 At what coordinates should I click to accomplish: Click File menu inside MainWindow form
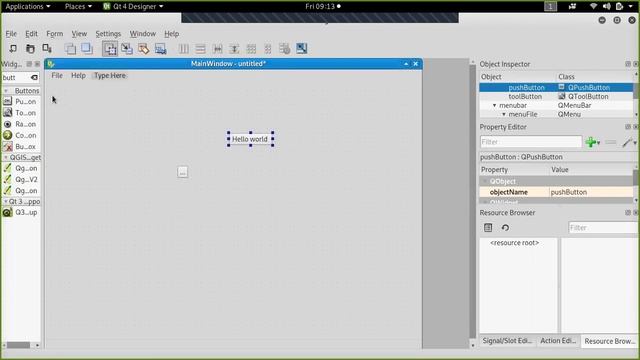coord(57,76)
